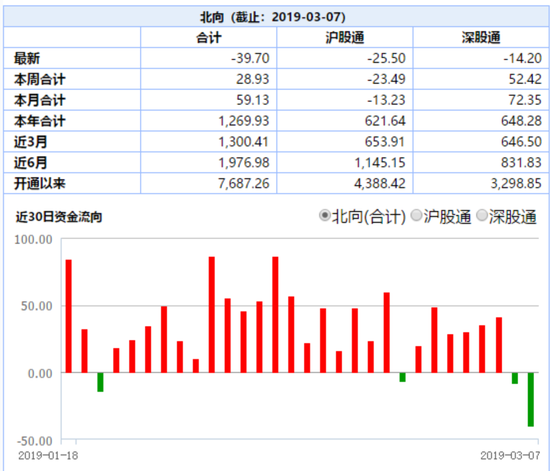Viewport: 550px width, 471px height.
Task: Click the 2019-03-07 x-axis date label
Action: (x=510, y=456)
